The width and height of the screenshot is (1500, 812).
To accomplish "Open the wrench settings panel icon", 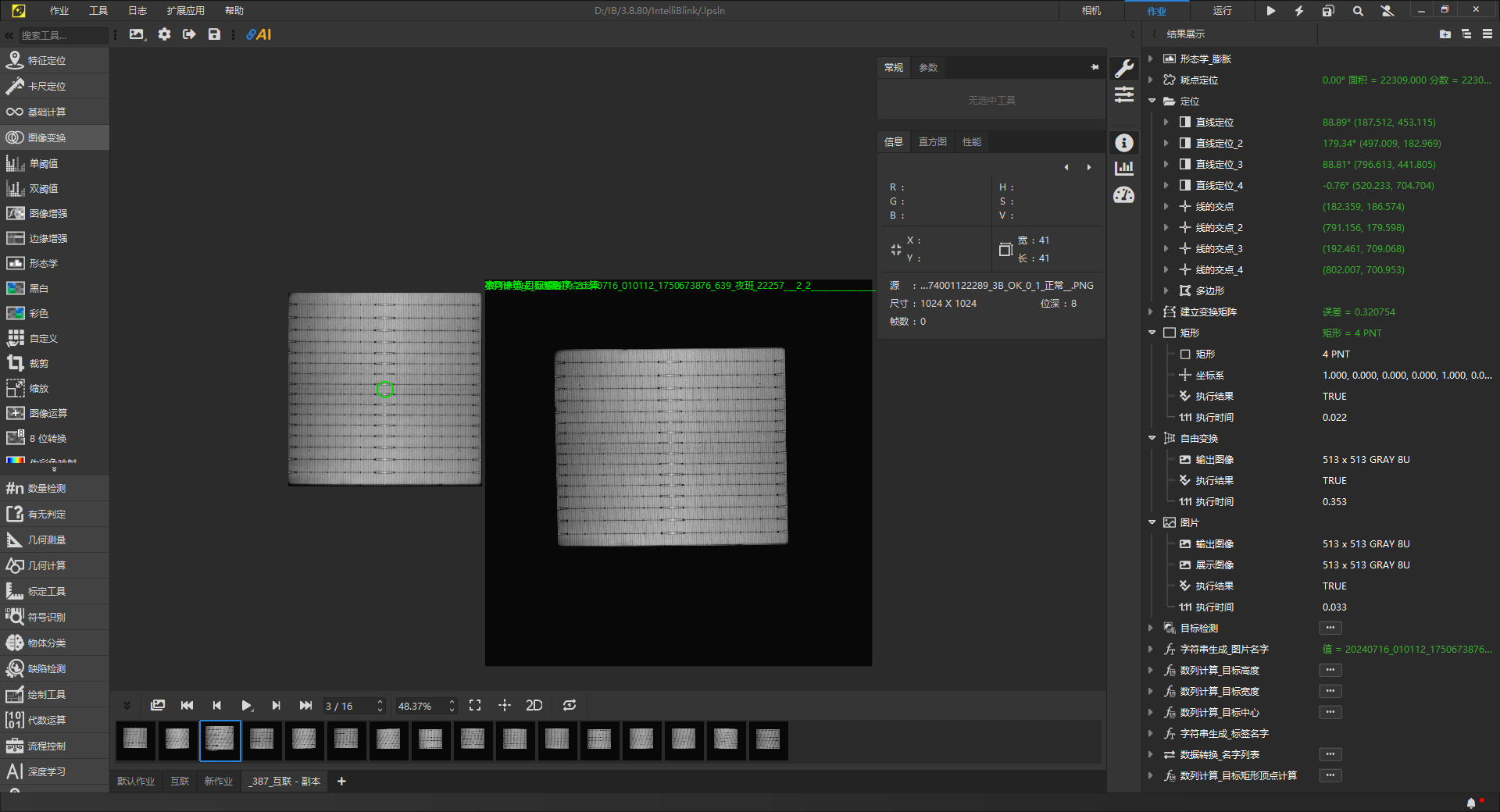I will [1124, 69].
